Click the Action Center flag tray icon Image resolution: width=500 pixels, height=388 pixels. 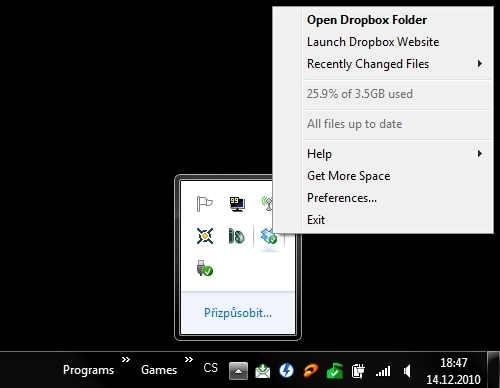[x=204, y=203]
